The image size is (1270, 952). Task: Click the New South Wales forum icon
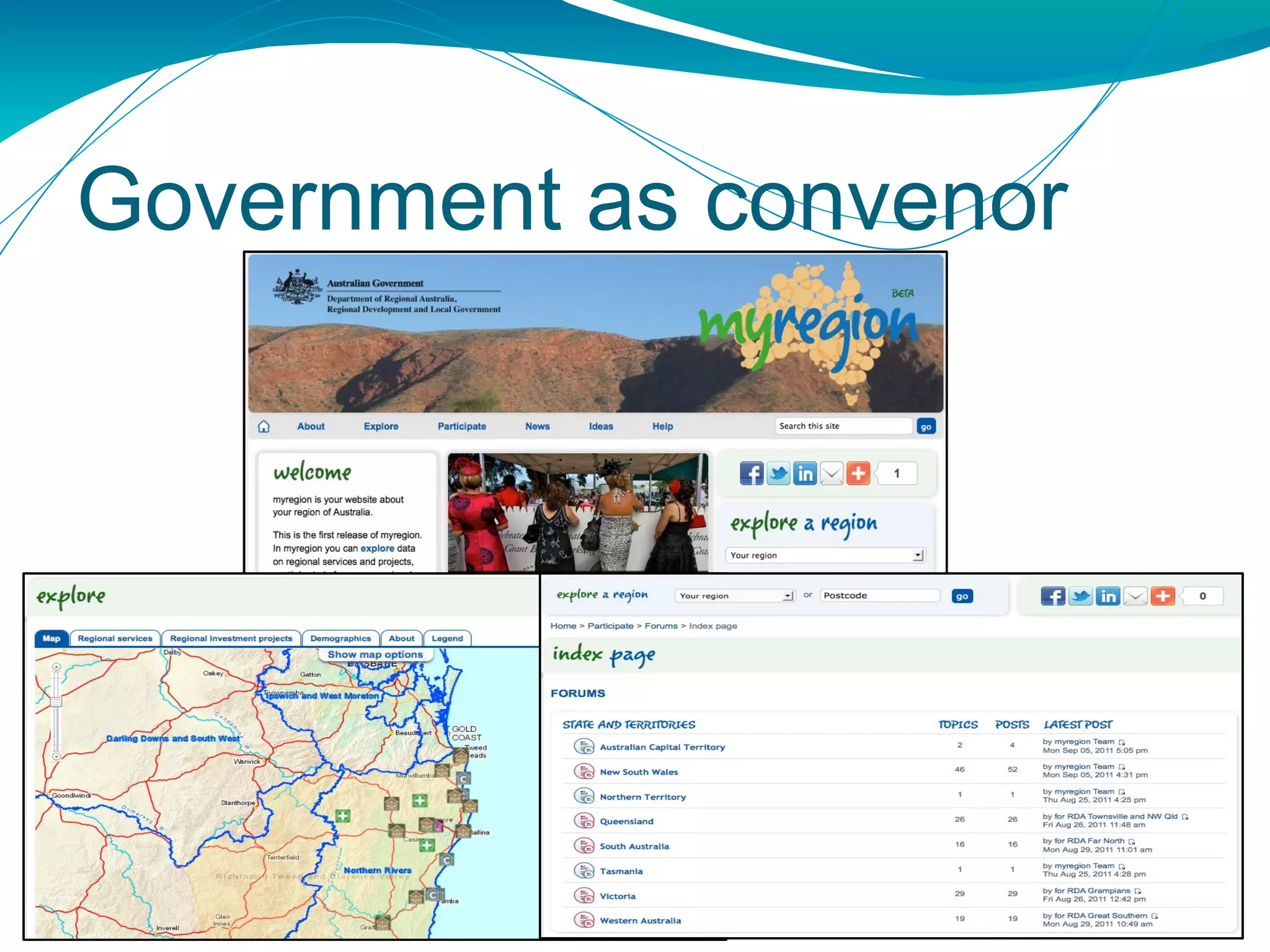pyautogui.click(x=584, y=771)
